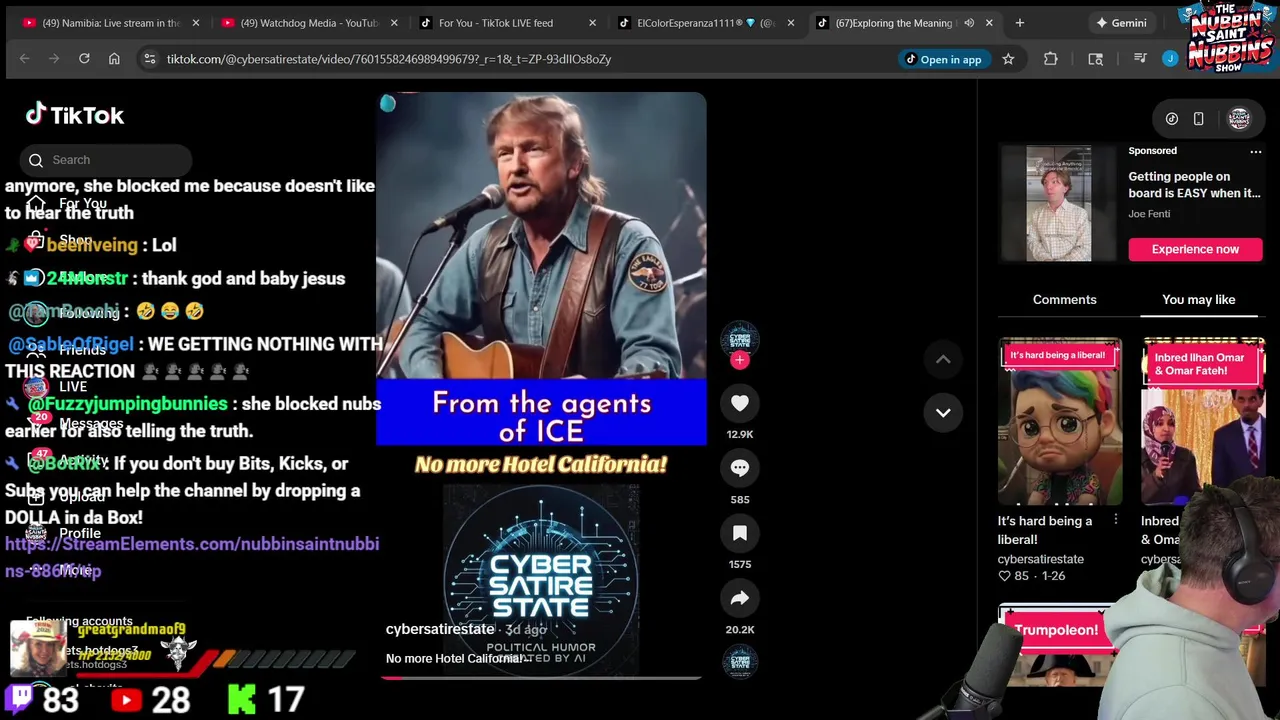Open comments via the speech bubble icon

click(x=740, y=468)
